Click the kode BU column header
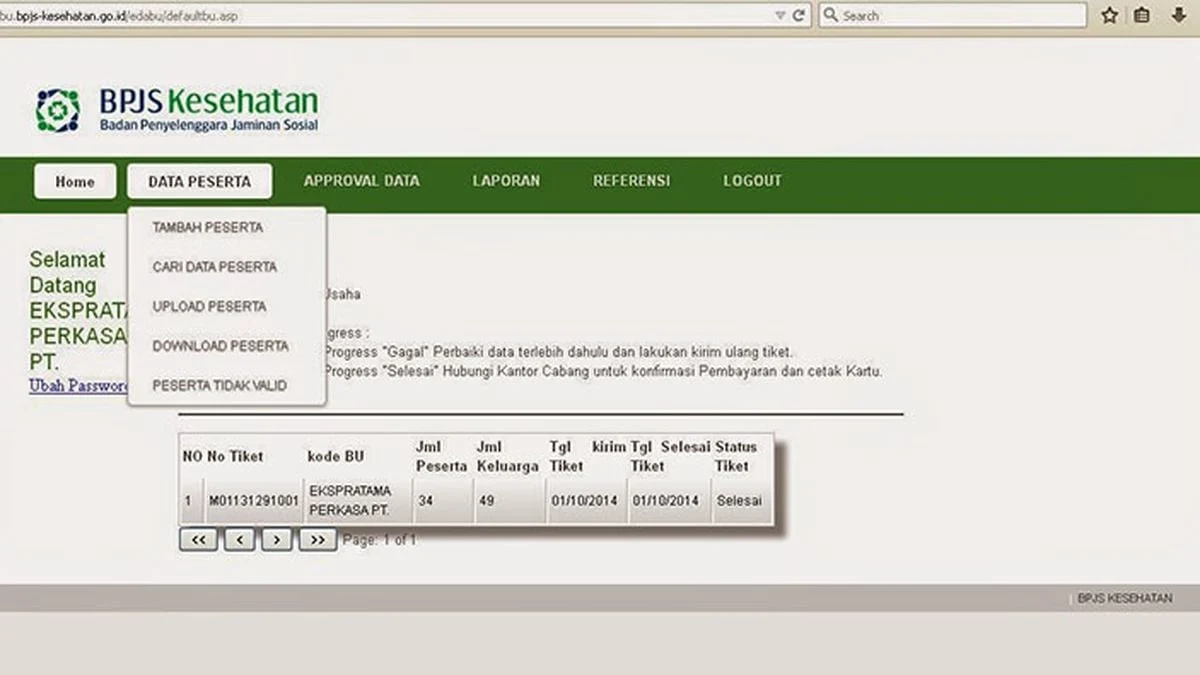Image resolution: width=1200 pixels, height=675 pixels. tap(335, 456)
